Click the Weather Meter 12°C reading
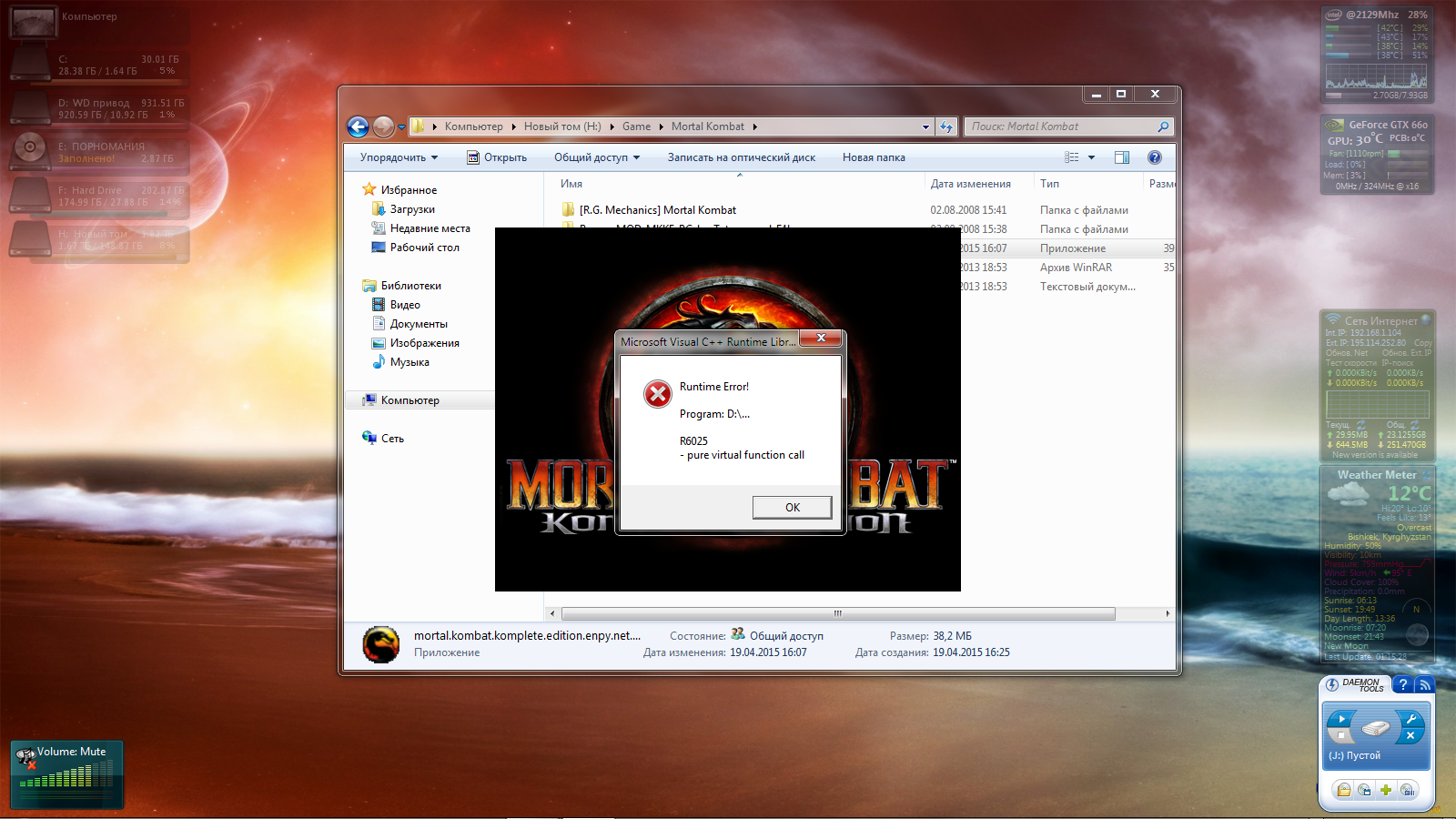This screenshot has height=819, width=1456. pos(1409,493)
